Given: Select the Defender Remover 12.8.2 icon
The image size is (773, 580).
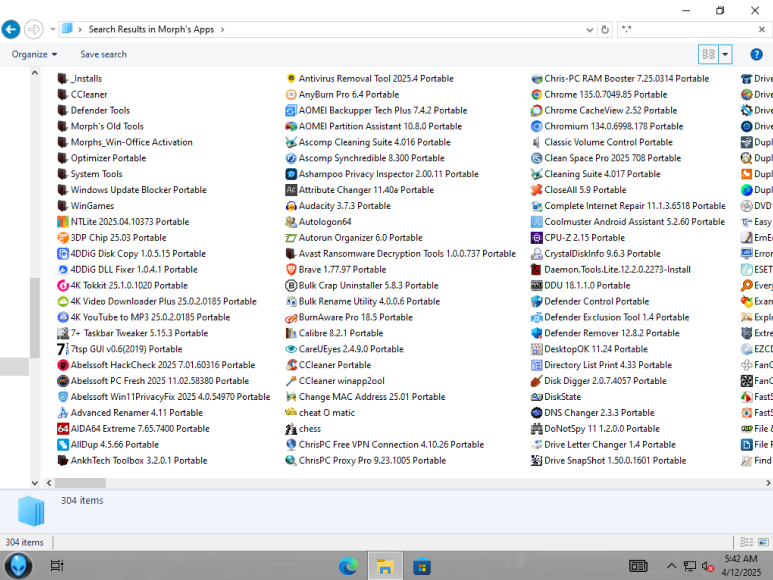Looking at the screenshot, I should click(536, 333).
